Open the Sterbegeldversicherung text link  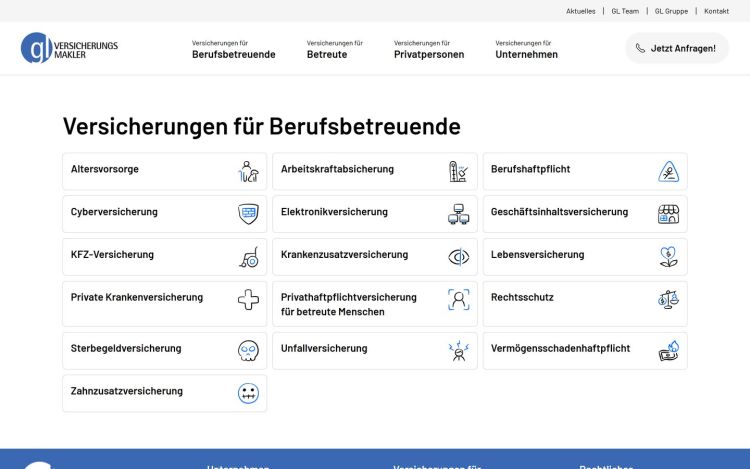[126, 348]
